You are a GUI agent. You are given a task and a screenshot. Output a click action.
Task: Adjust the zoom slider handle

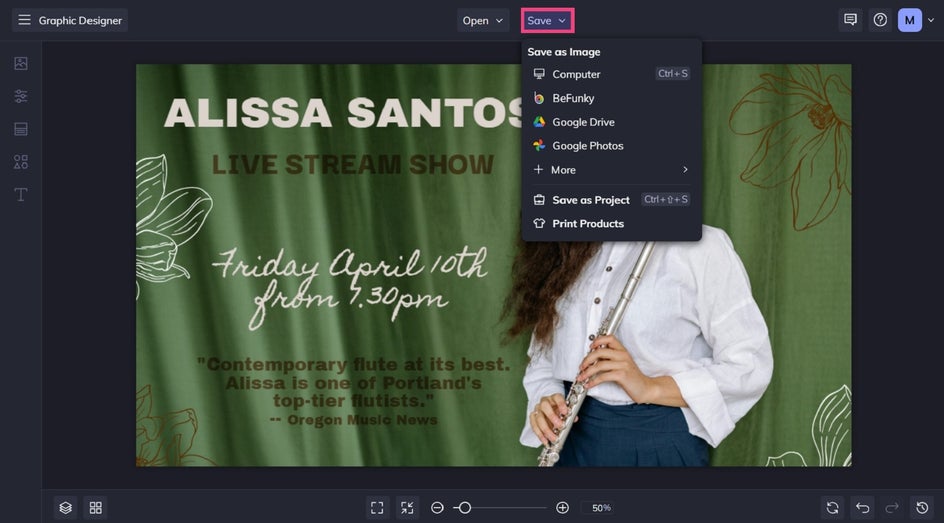(464, 508)
